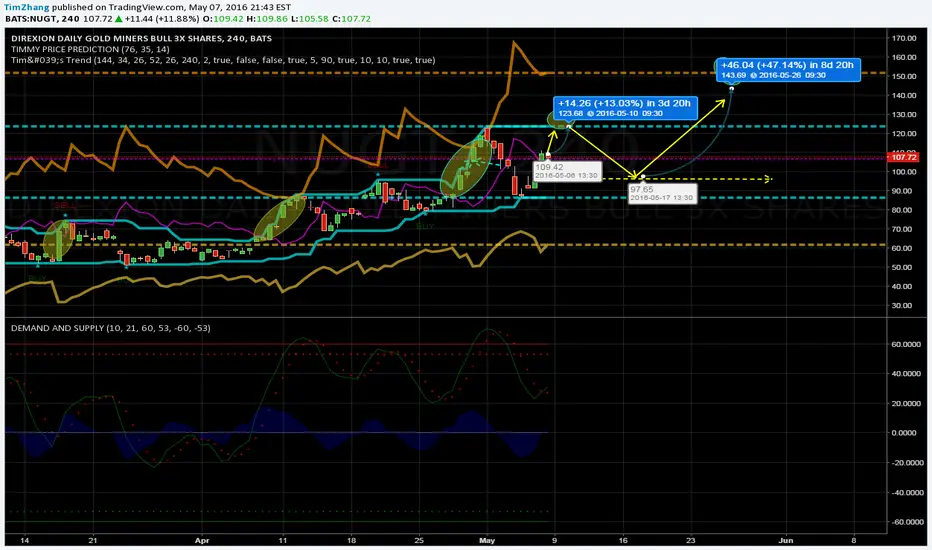The height and width of the screenshot is (550, 932).
Task: Click 60.0000 on the indicator axis
Action: 907,344
